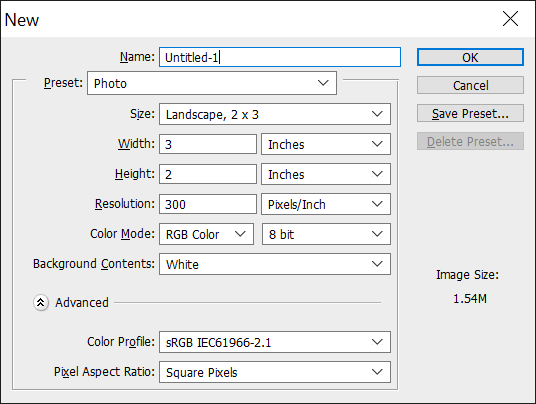Click the 1.54M image size value
Screen dimensions: 536x404
[470, 299]
